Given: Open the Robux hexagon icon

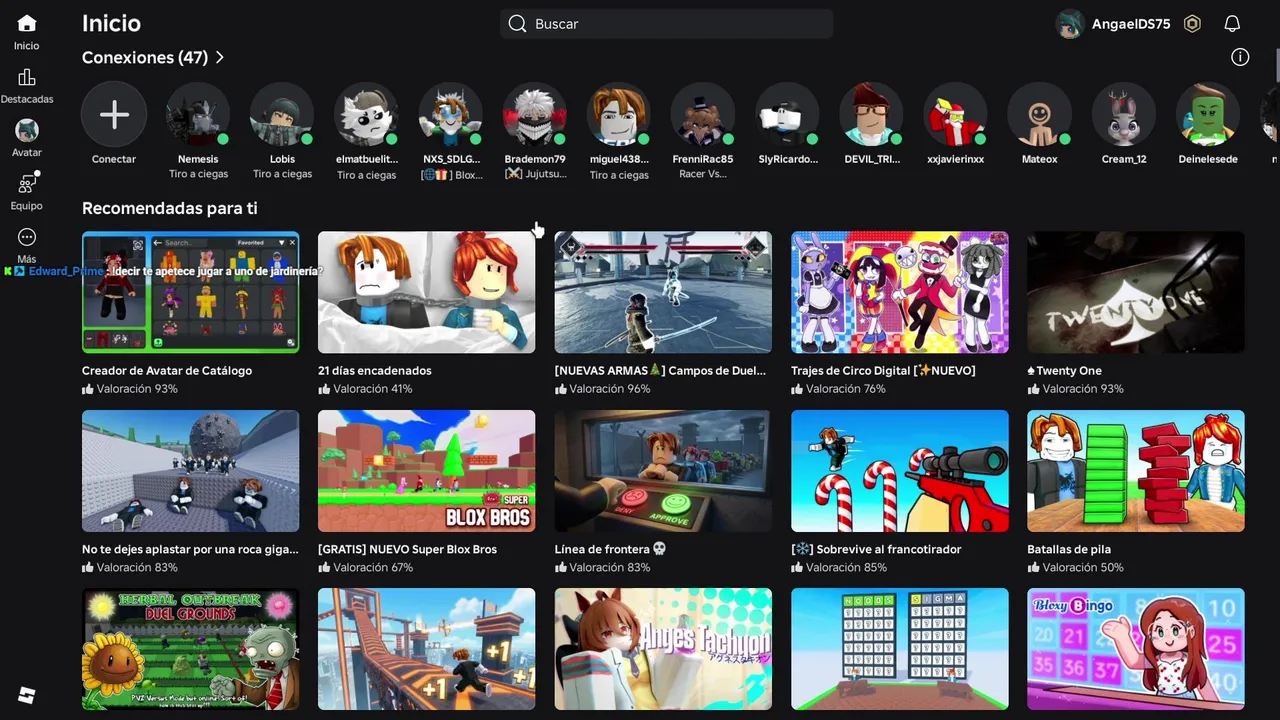Looking at the screenshot, I should click(x=1192, y=24).
